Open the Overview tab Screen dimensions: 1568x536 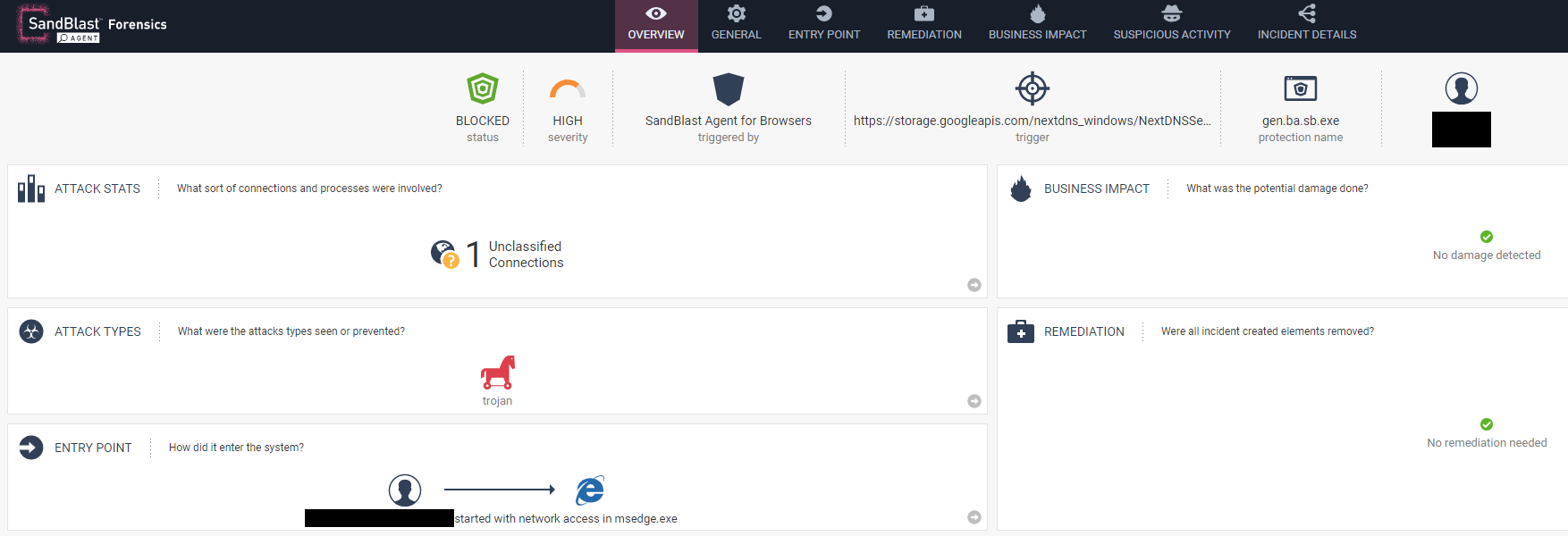(656, 25)
